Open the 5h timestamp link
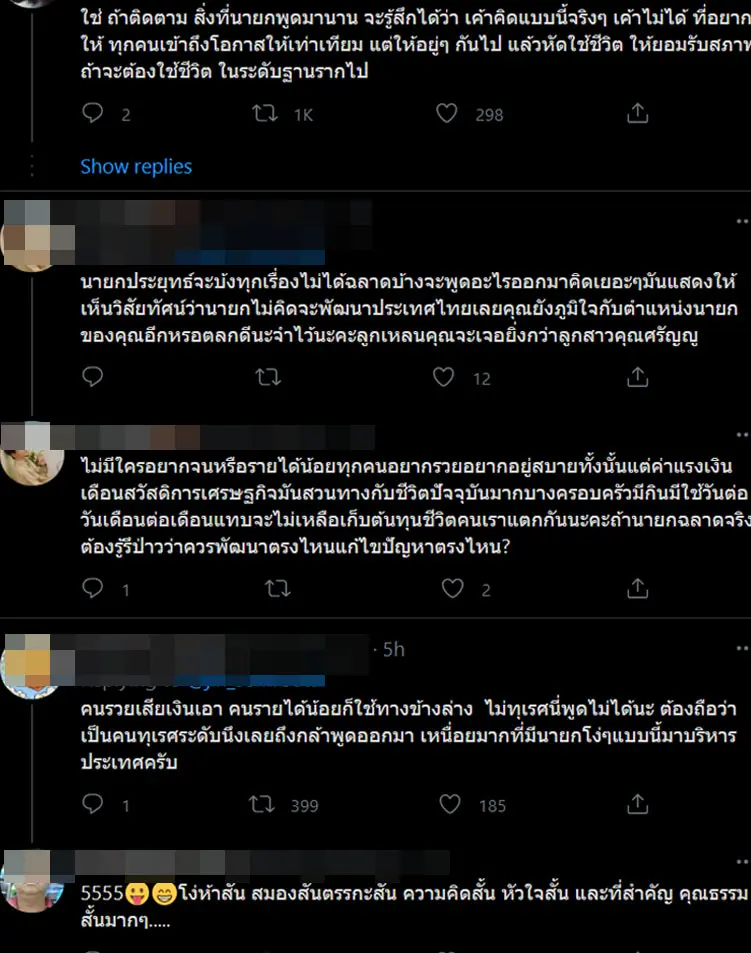 pyautogui.click(x=393, y=650)
